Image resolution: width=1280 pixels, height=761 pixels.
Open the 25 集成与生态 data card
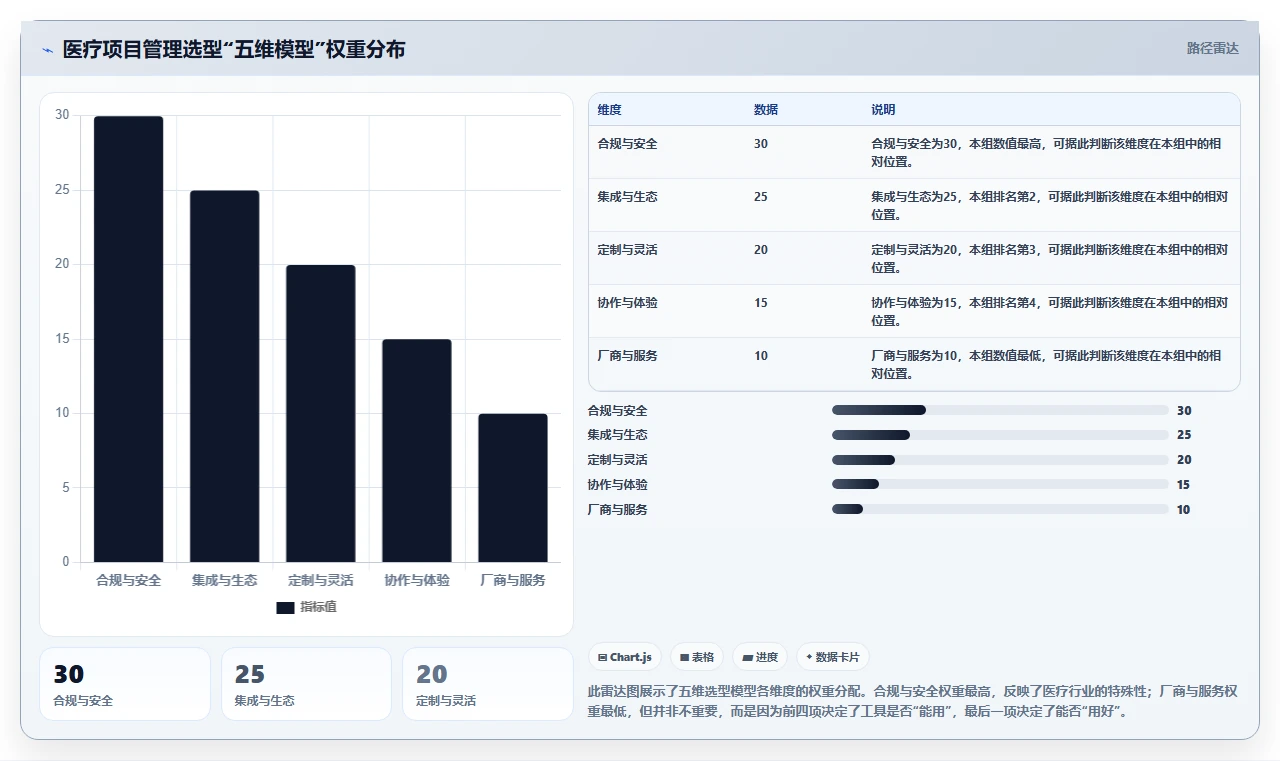click(306, 684)
